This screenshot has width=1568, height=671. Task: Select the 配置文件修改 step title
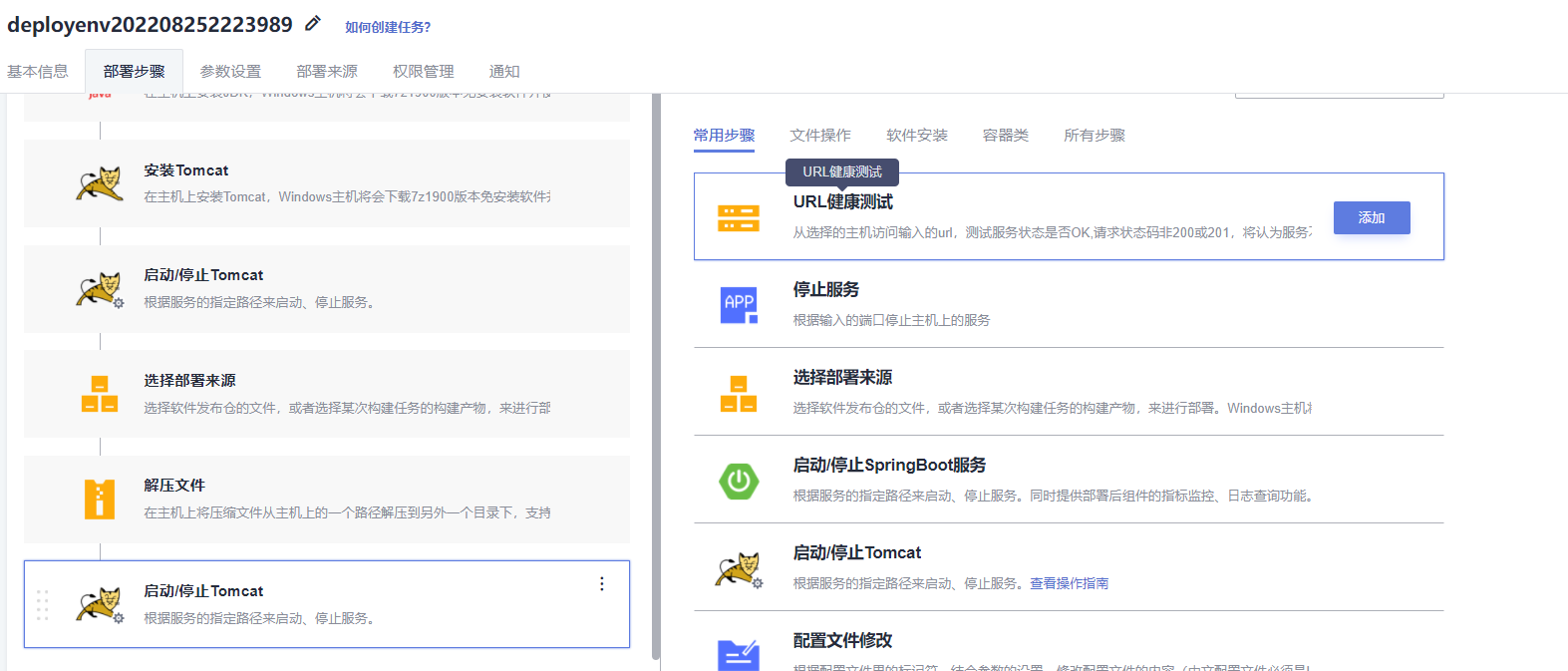coord(843,640)
